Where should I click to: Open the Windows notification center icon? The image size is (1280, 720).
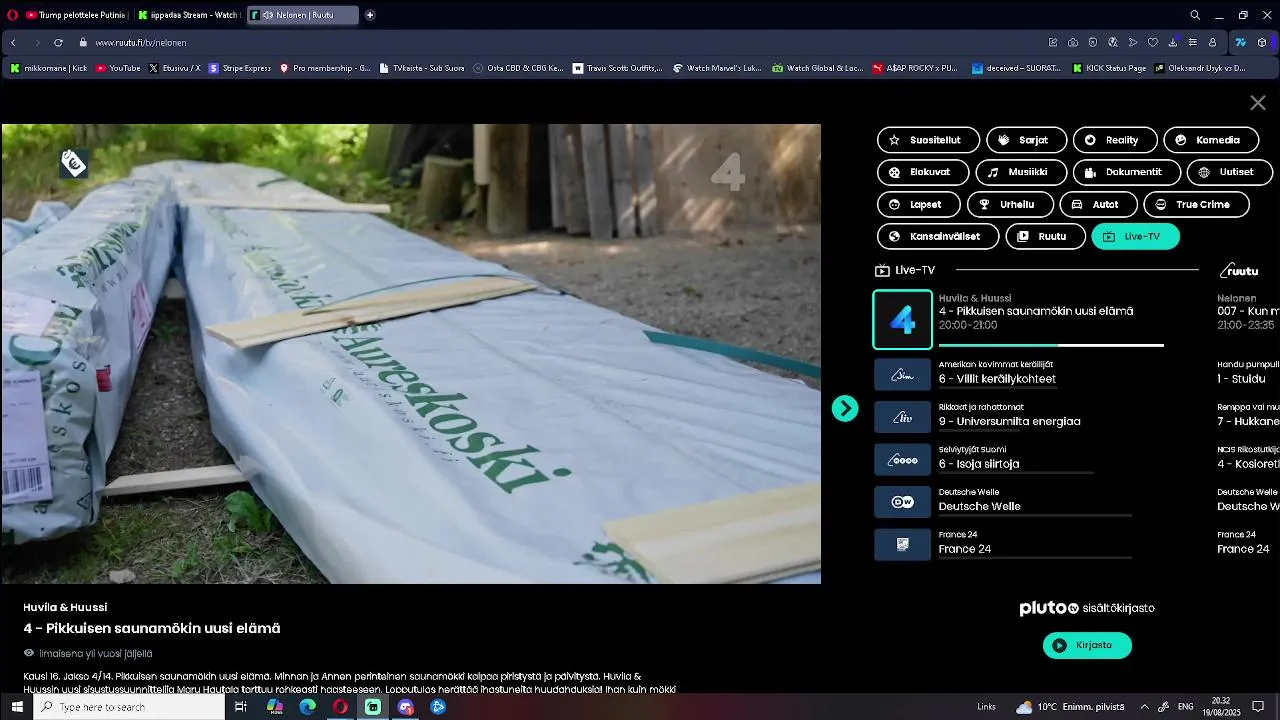[x=1259, y=707]
